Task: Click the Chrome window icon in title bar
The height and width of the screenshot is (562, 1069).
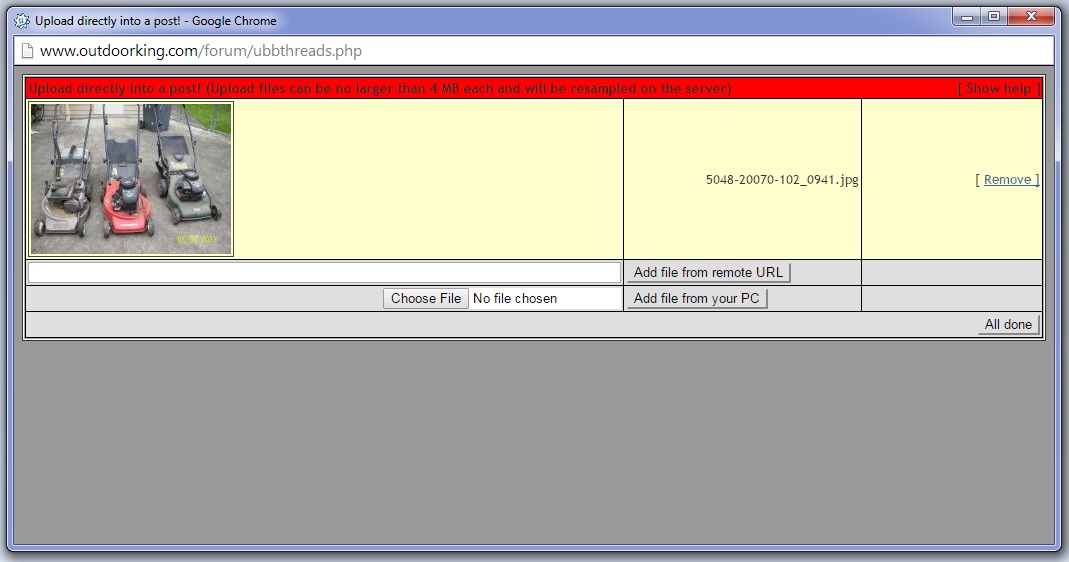Action: pos(22,20)
